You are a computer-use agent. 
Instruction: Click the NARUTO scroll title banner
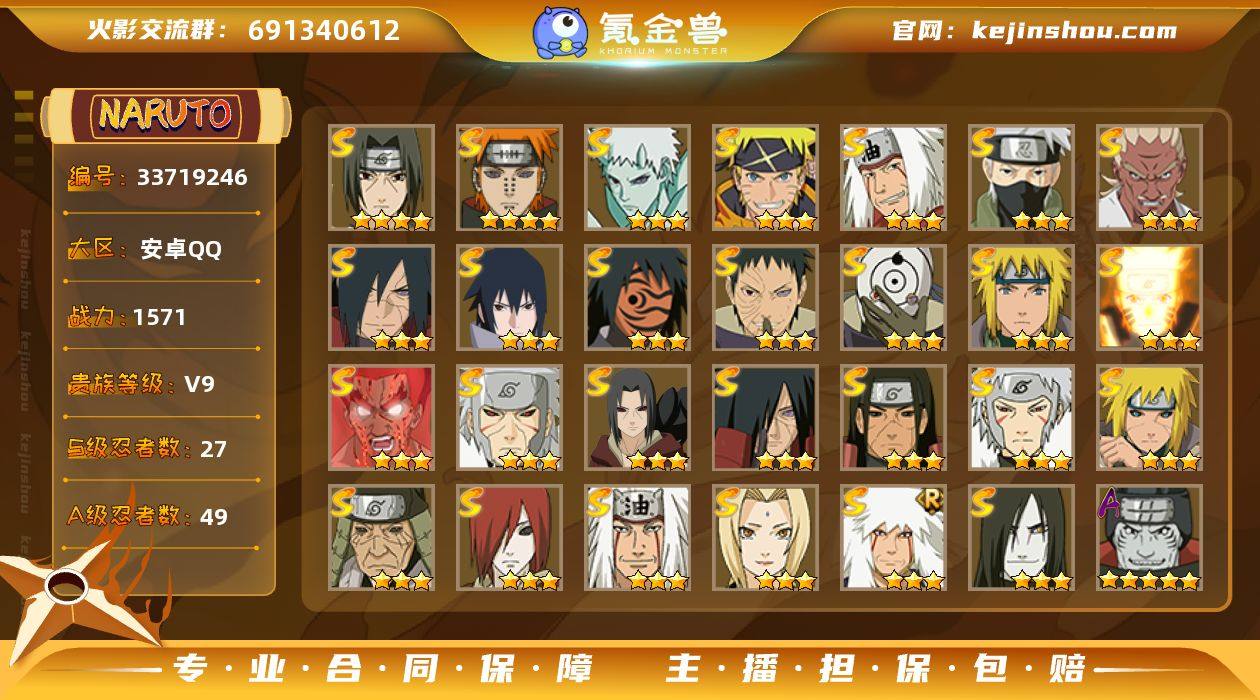[166, 115]
